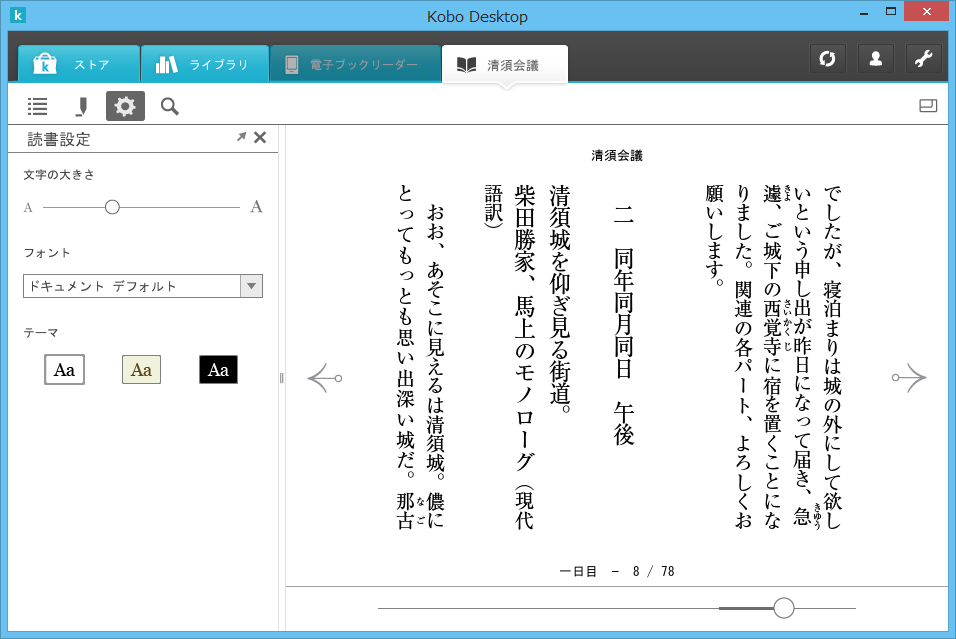Open the account profile icon

(875, 58)
